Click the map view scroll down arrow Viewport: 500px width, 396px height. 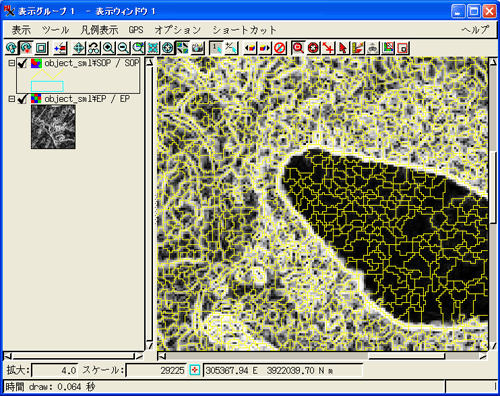[492, 346]
